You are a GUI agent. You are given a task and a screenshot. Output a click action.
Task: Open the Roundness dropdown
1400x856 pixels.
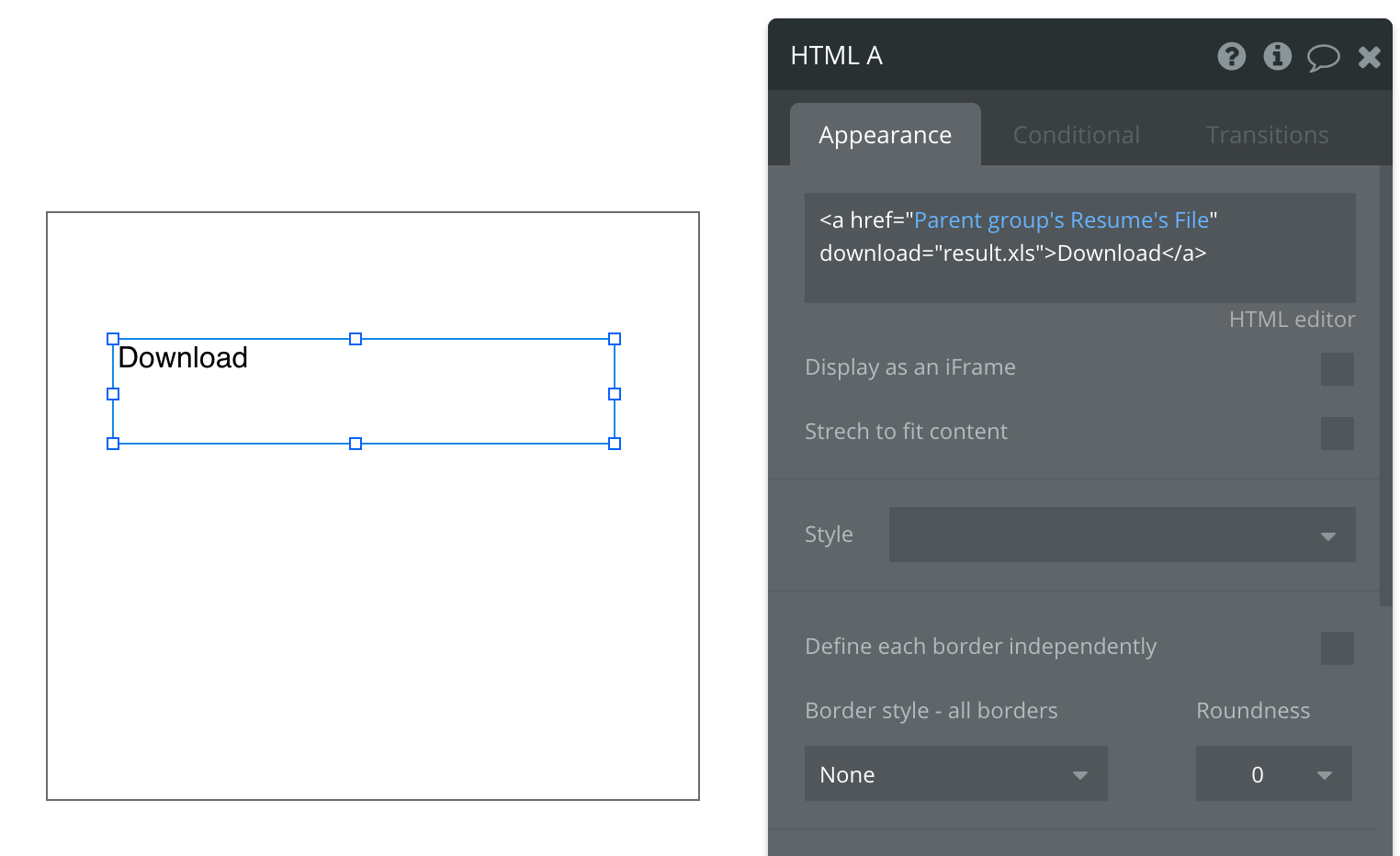(x=1273, y=774)
